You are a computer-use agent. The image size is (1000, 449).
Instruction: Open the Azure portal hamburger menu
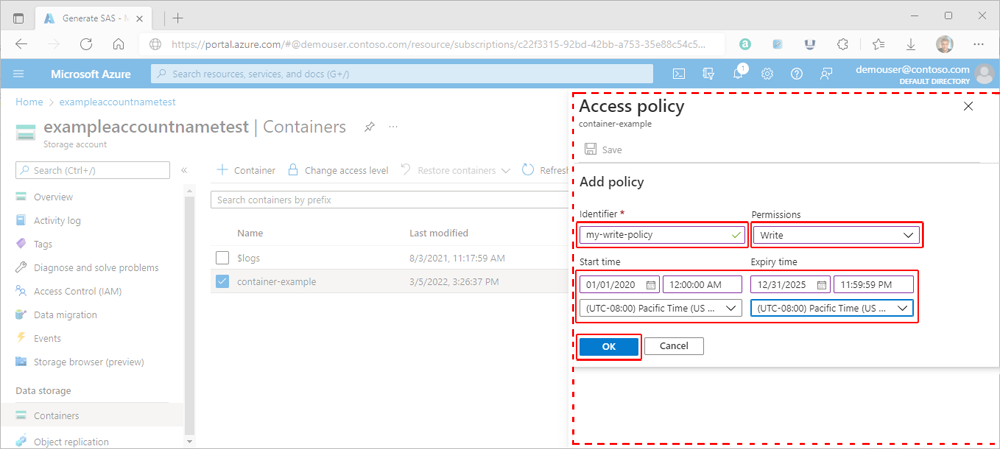coord(19,74)
